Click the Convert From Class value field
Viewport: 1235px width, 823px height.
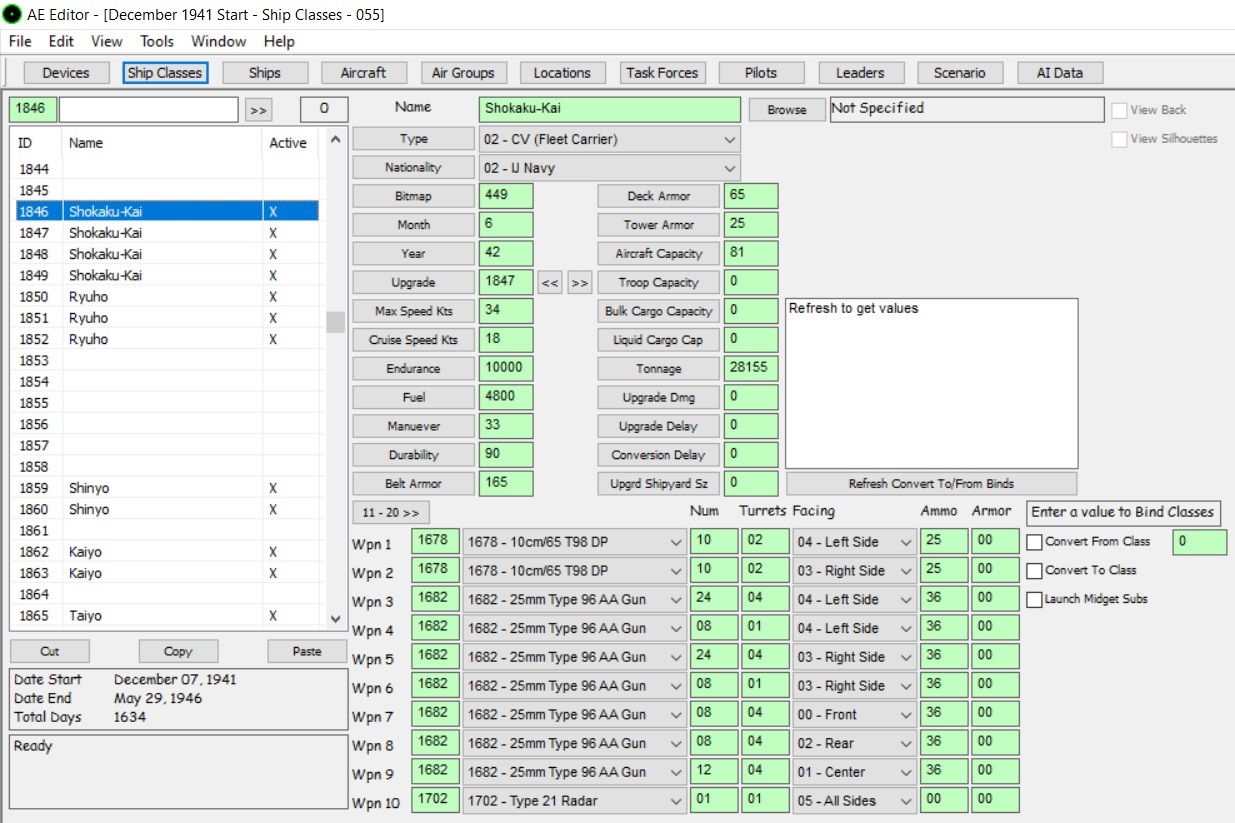(x=1199, y=543)
